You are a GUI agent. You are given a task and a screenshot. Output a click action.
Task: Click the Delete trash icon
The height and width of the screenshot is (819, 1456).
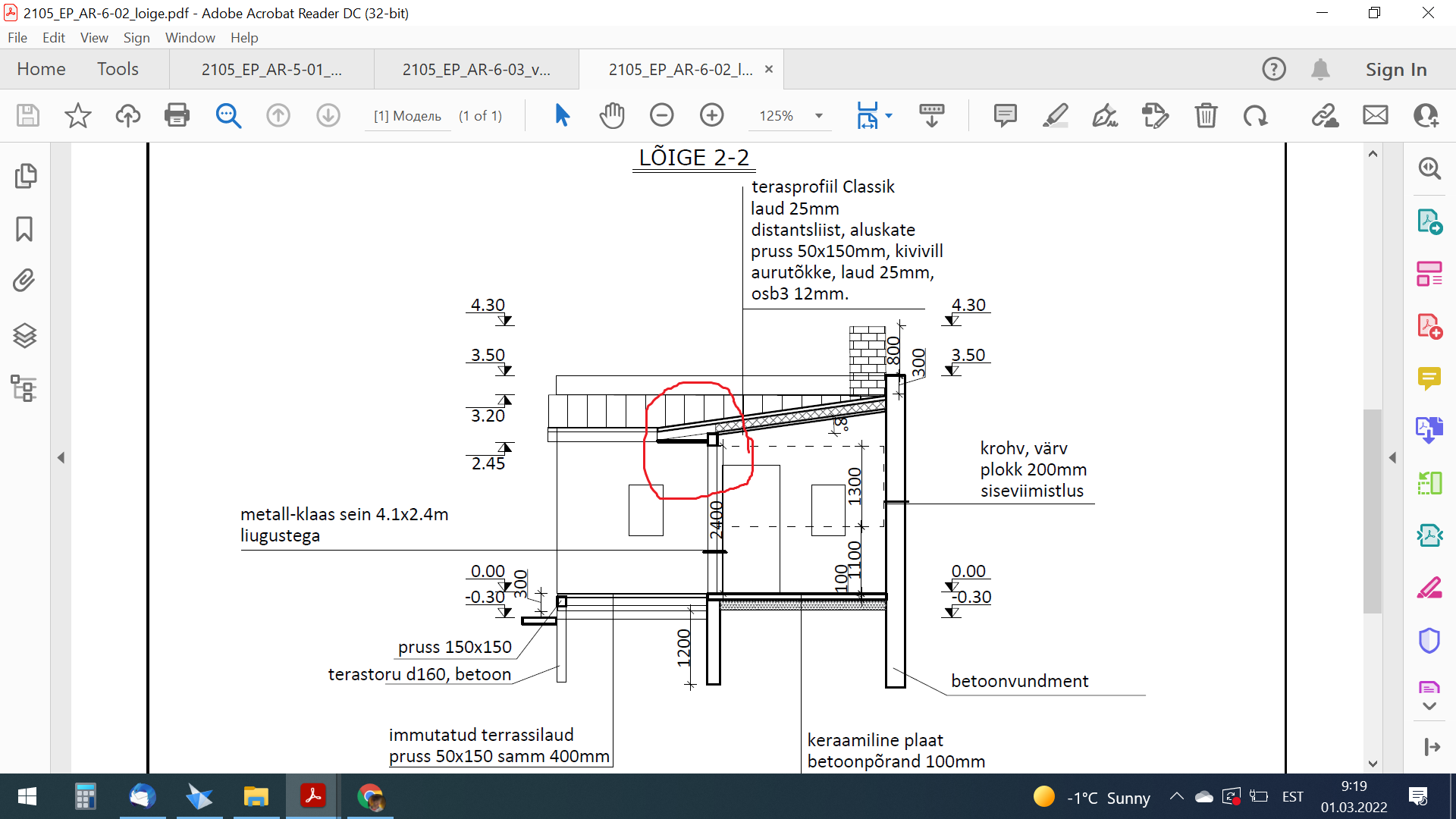tap(1206, 115)
